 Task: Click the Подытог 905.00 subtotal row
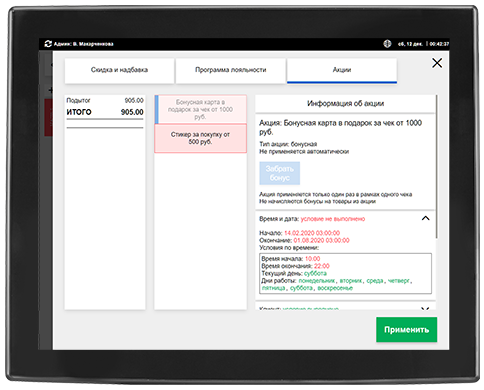point(105,100)
